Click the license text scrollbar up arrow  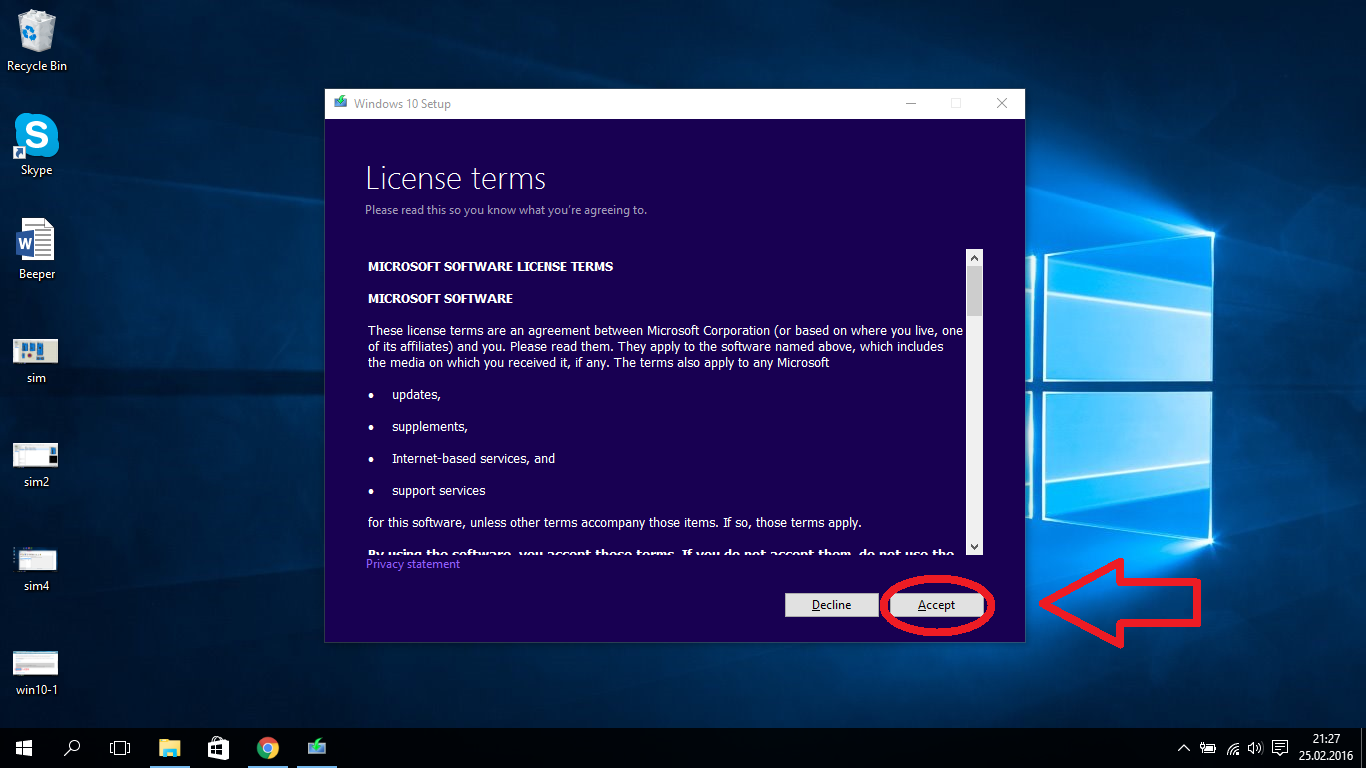974,258
